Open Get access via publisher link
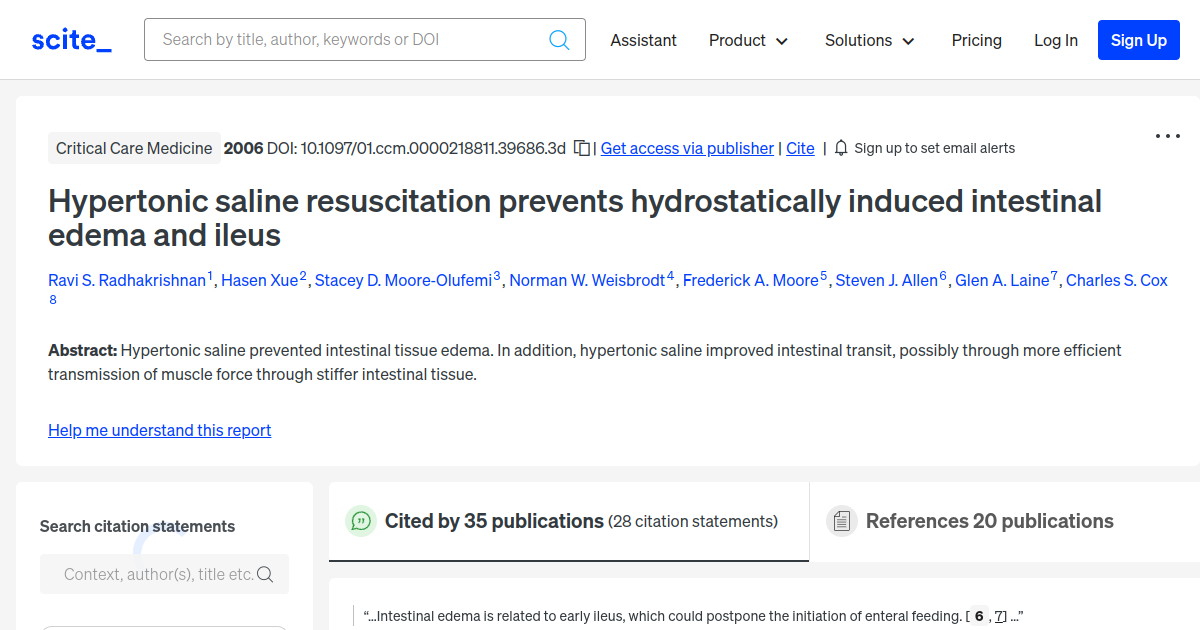The width and height of the screenshot is (1200, 630). point(687,148)
